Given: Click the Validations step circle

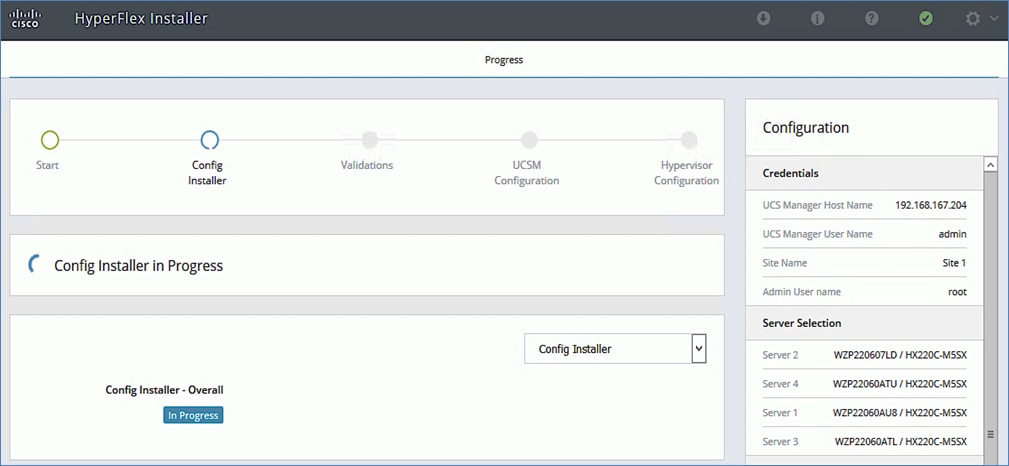Looking at the screenshot, I should pyautogui.click(x=369, y=140).
